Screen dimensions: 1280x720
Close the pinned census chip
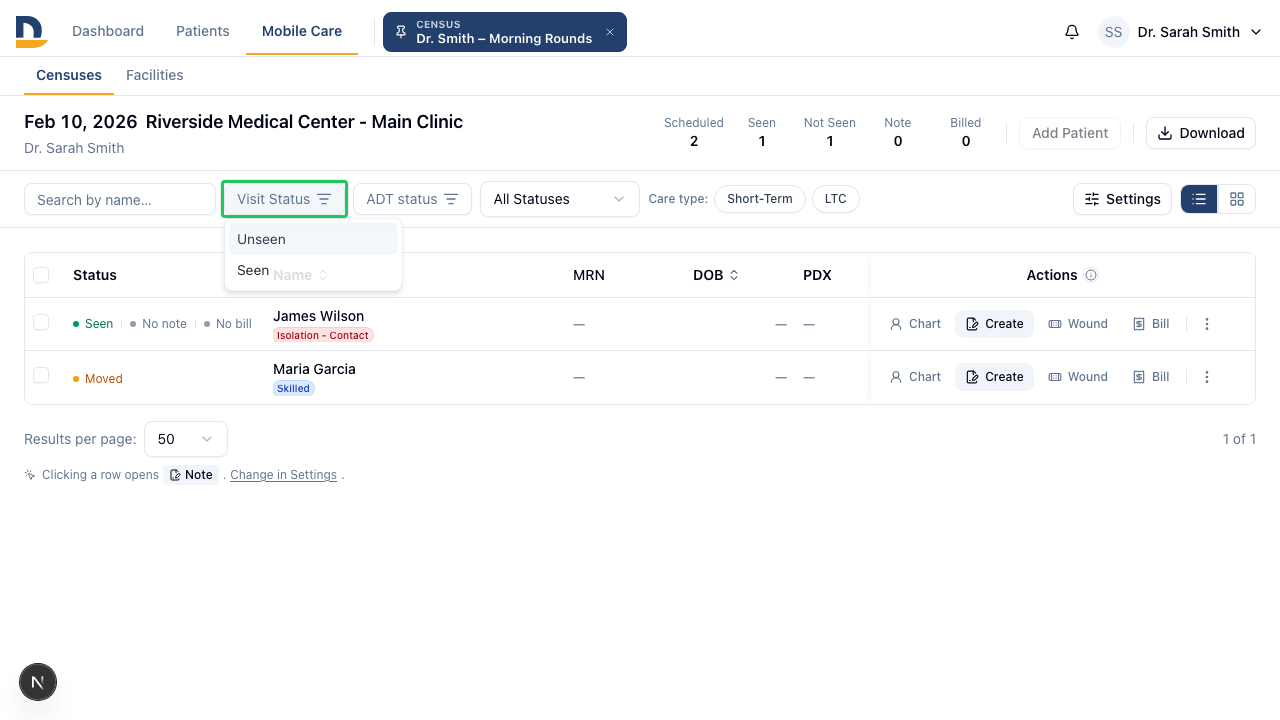[610, 32]
